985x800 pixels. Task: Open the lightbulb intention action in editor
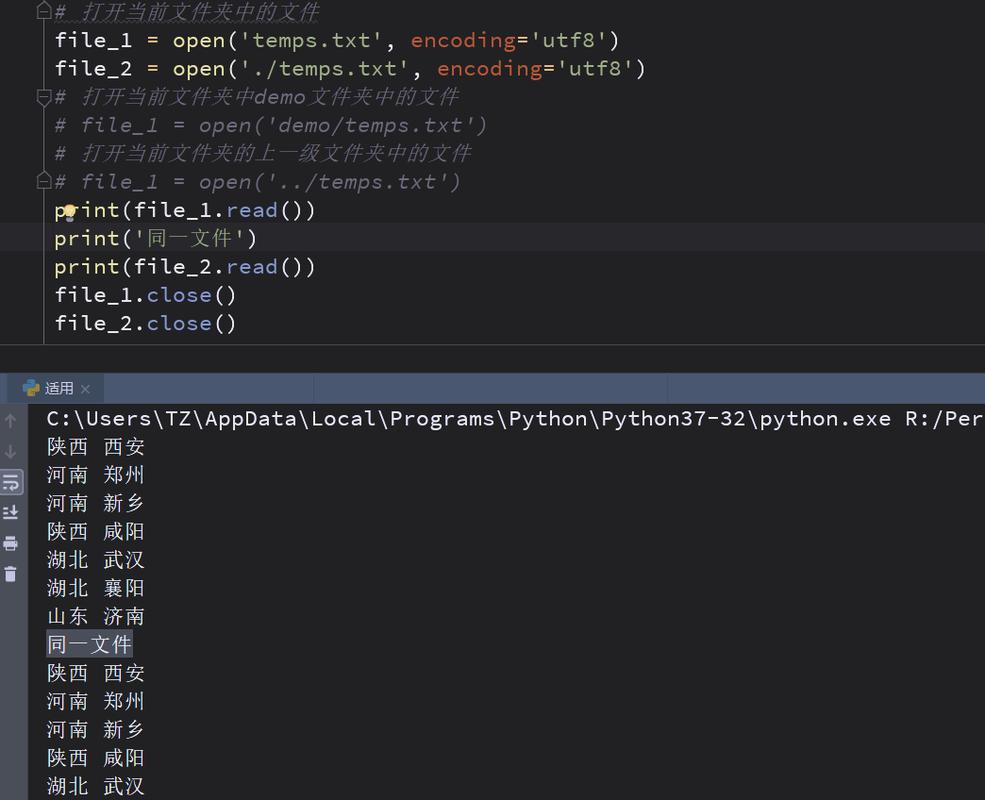[68, 212]
